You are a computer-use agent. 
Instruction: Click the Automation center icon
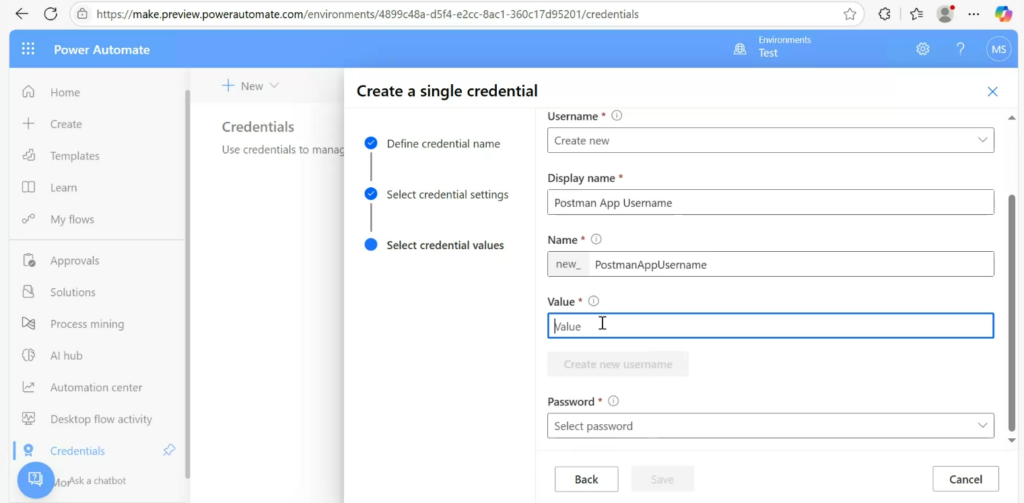click(x=28, y=387)
